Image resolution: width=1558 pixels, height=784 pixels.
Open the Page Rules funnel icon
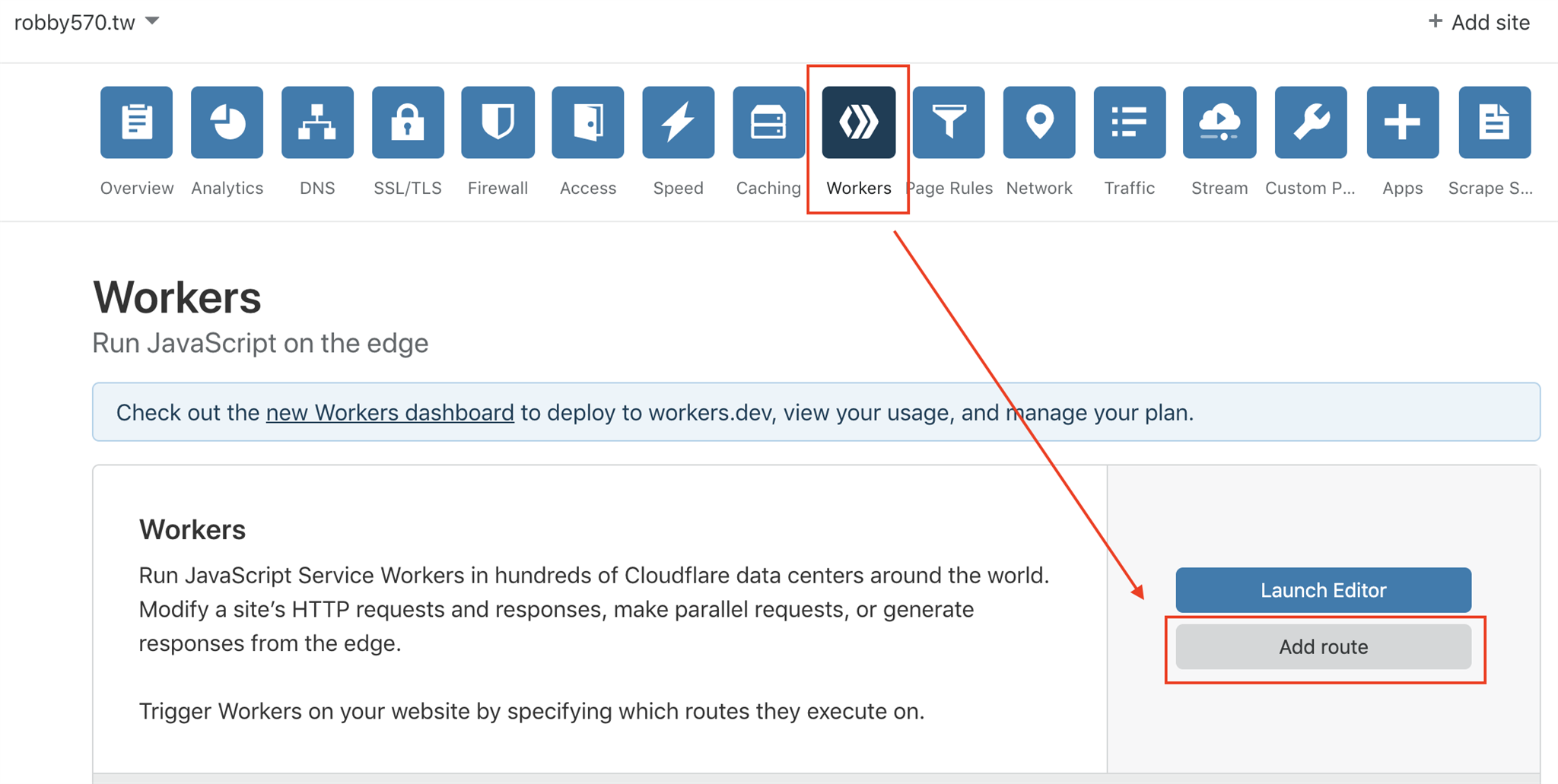click(949, 122)
